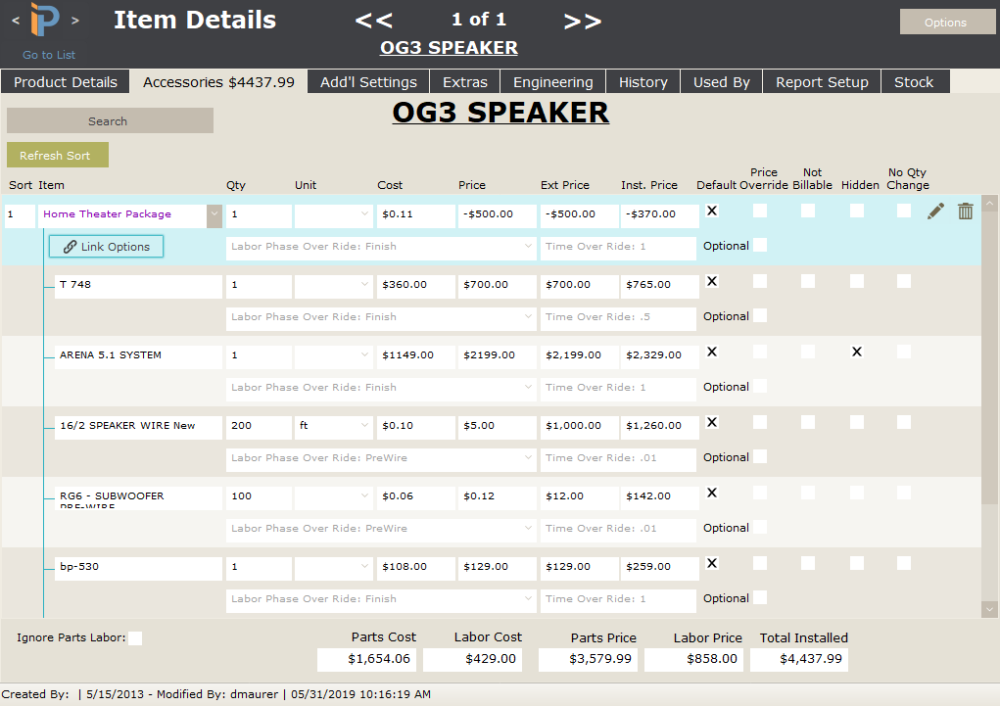Uncheck Hidden for ARENA 5.1 SYSTEM

coord(857,352)
